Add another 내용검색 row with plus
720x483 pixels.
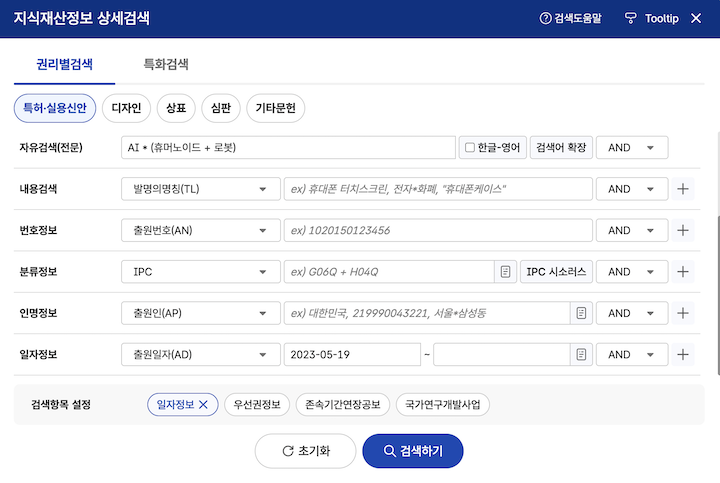683,189
